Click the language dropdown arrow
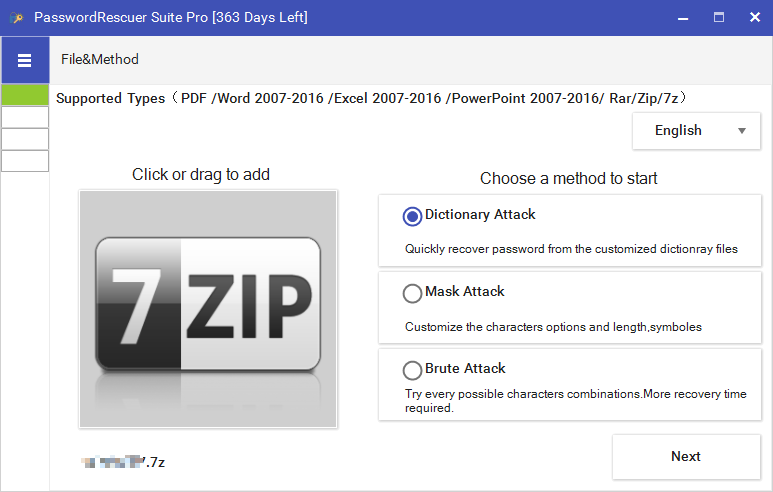 coord(741,131)
